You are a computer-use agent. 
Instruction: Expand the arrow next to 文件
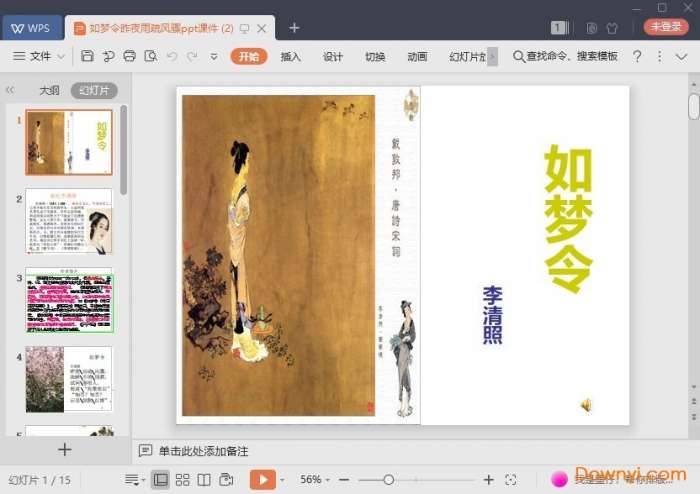click(x=61, y=57)
